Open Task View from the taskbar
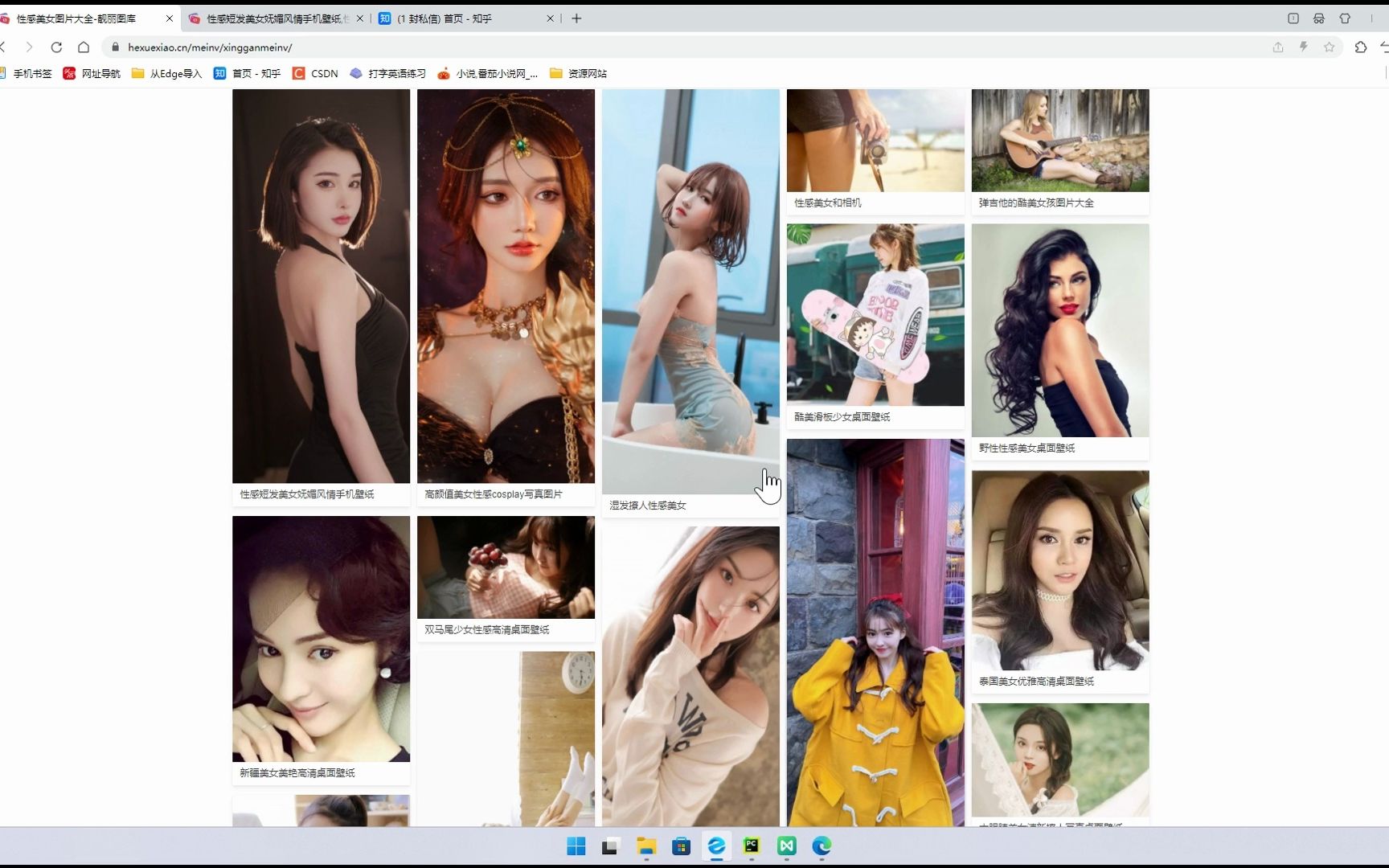The width and height of the screenshot is (1389, 868). (x=609, y=846)
